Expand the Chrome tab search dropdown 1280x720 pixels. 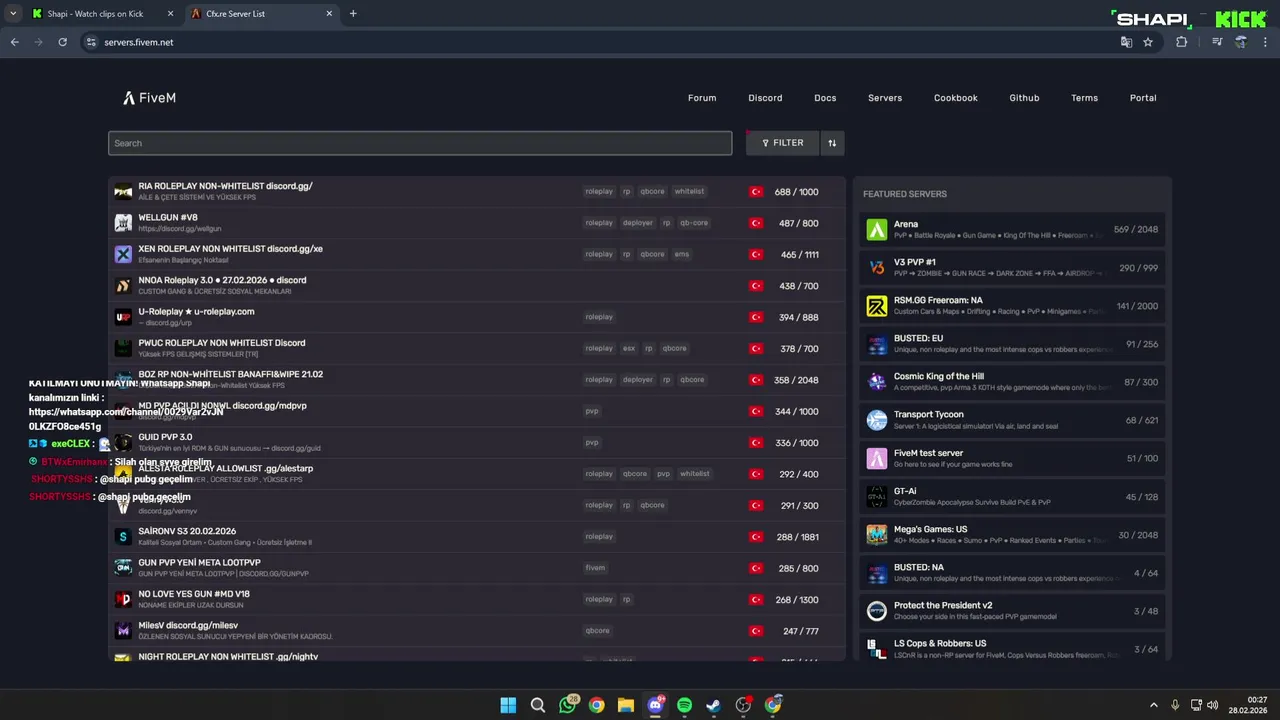pyautogui.click(x=12, y=13)
